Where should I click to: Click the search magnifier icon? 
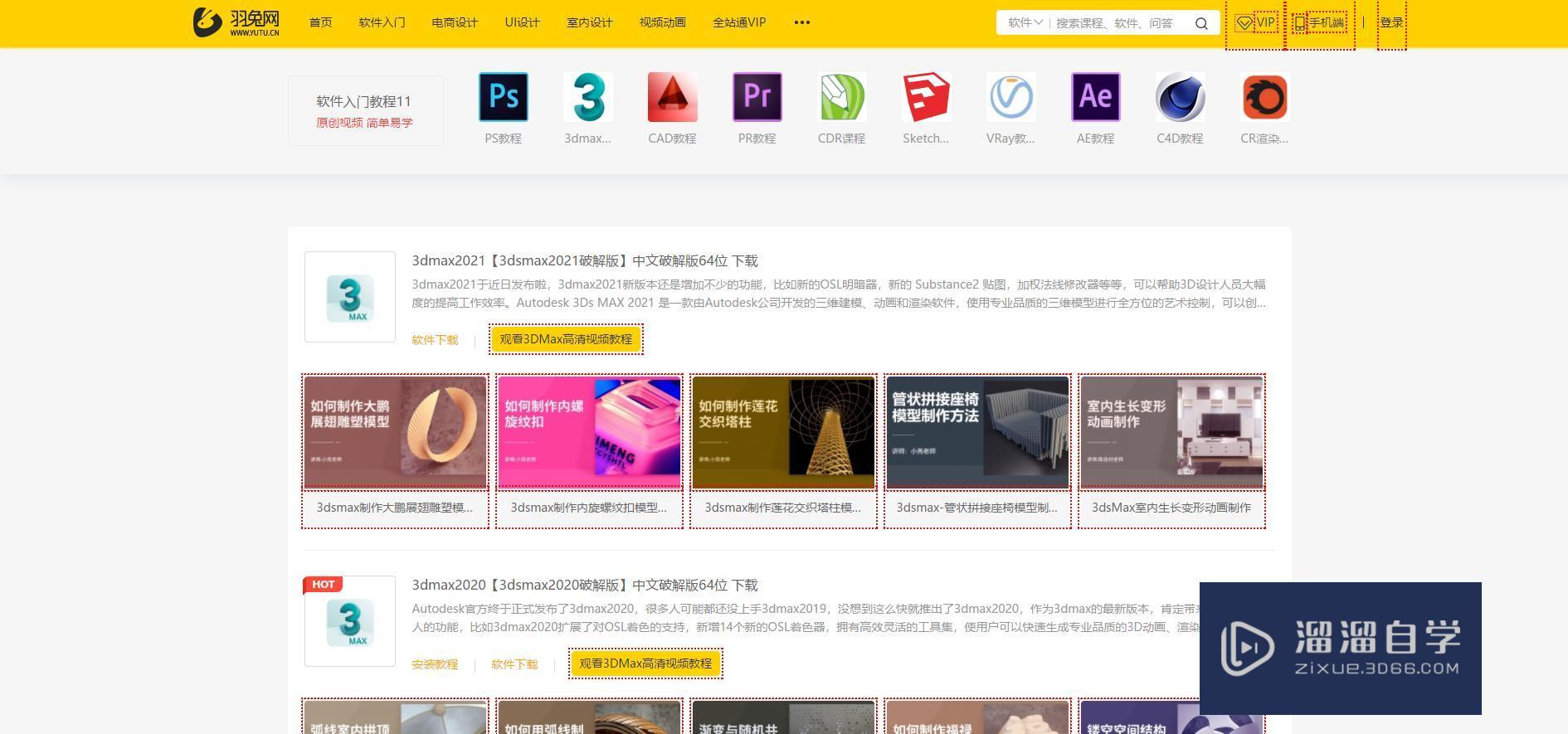1200,23
